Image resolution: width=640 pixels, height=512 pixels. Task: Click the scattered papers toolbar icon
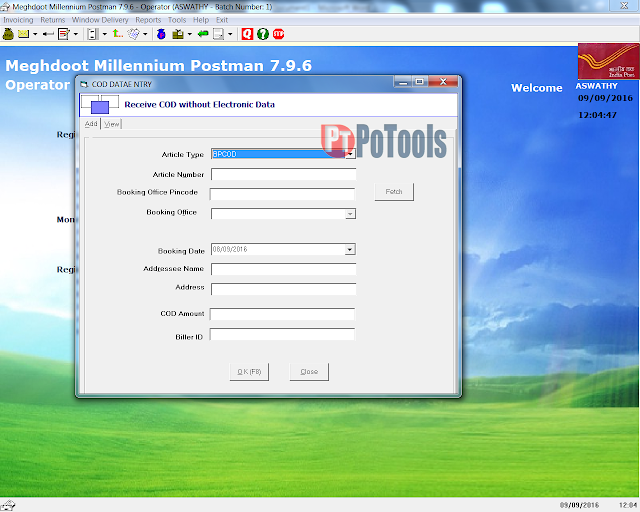click(133, 34)
